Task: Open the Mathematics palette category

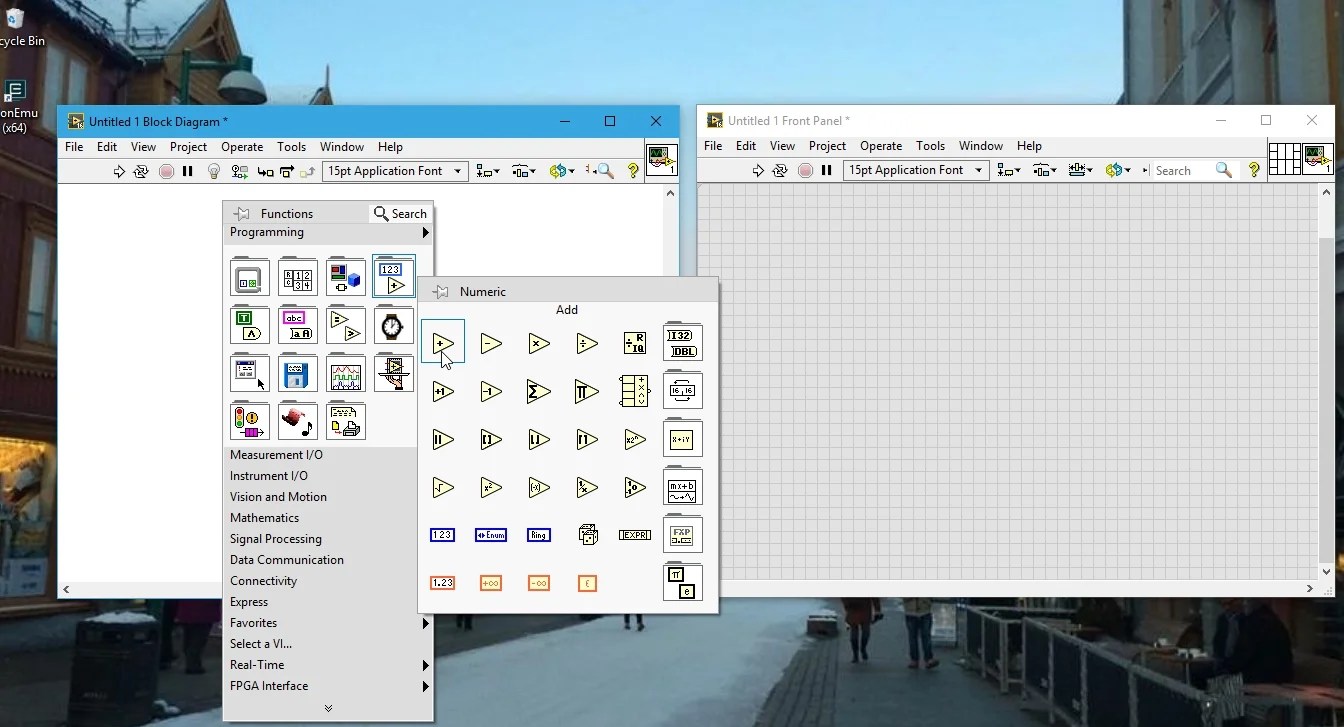Action: pyautogui.click(x=264, y=518)
